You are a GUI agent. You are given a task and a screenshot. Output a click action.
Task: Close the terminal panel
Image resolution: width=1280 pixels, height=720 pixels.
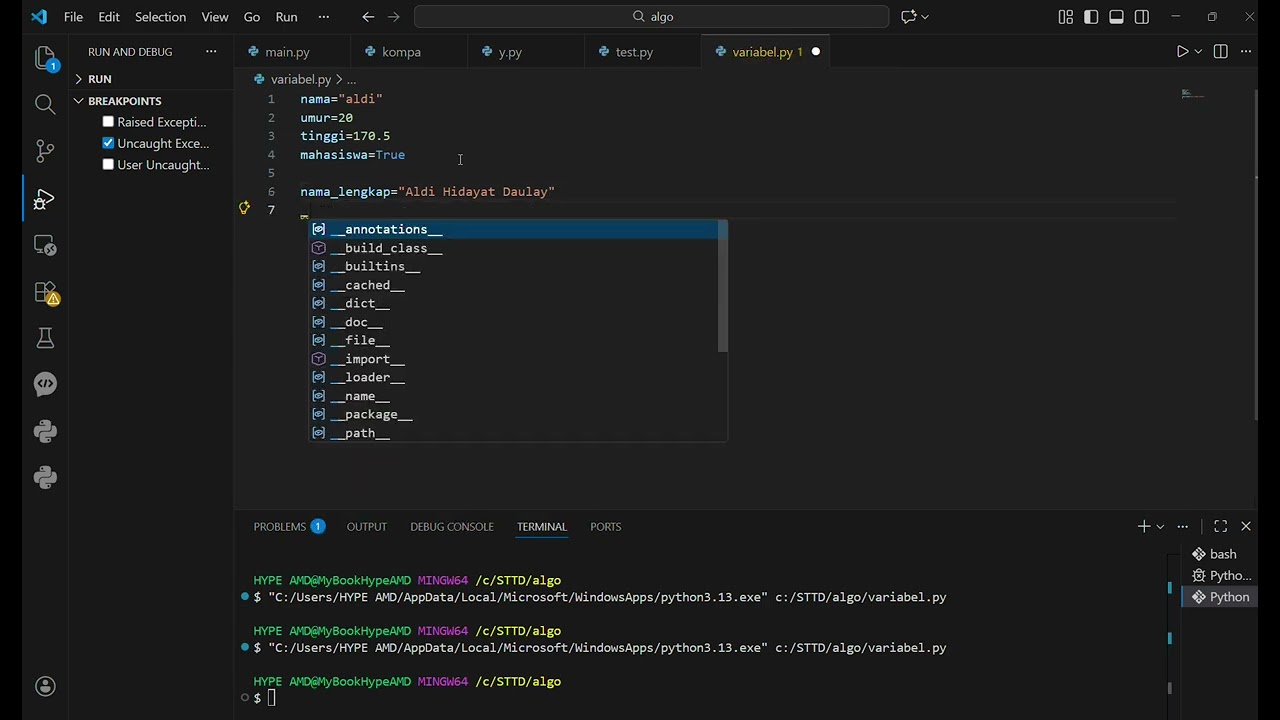[x=1246, y=526]
